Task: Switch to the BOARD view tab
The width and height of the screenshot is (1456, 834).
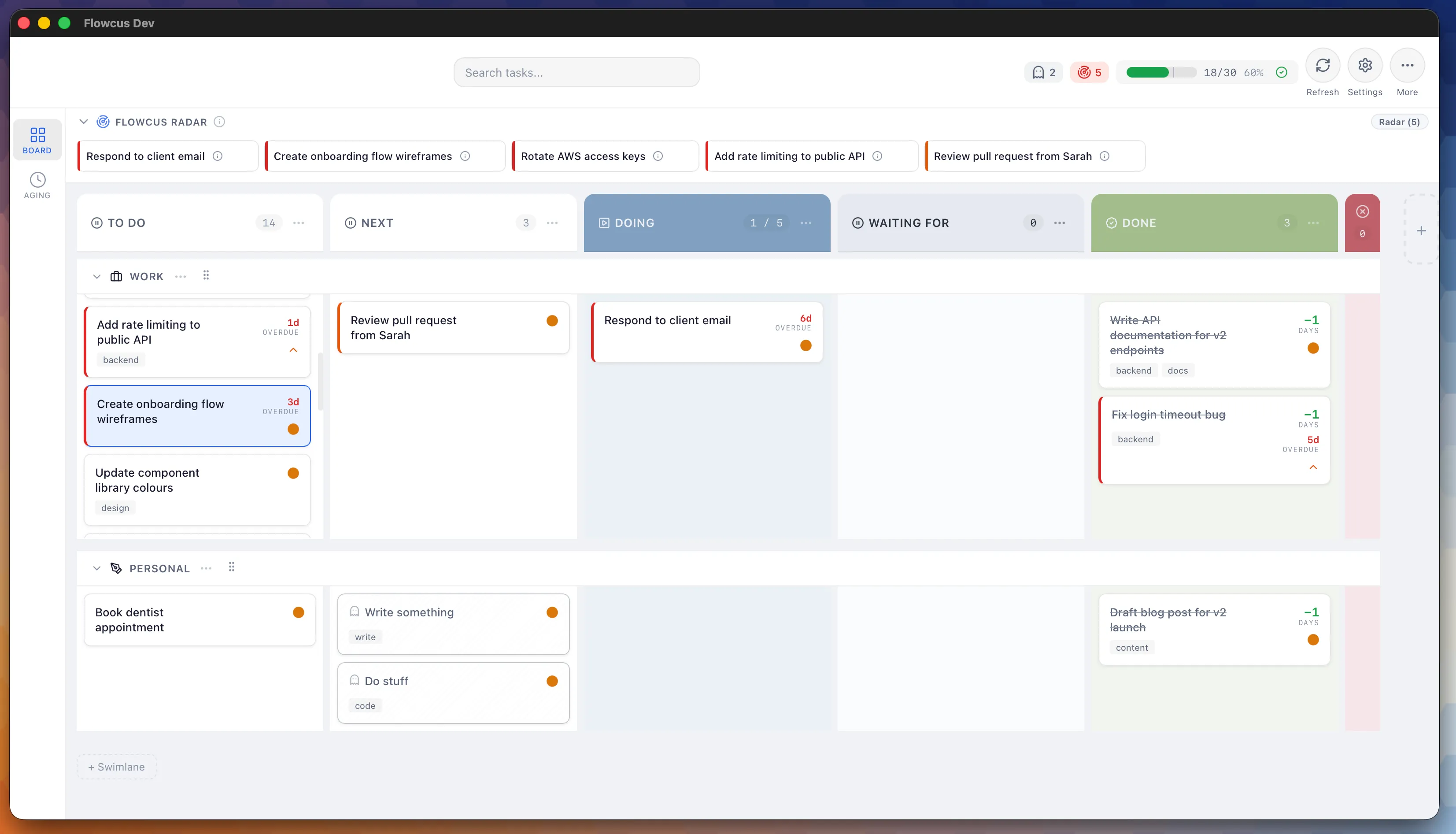Action: click(37, 139)
